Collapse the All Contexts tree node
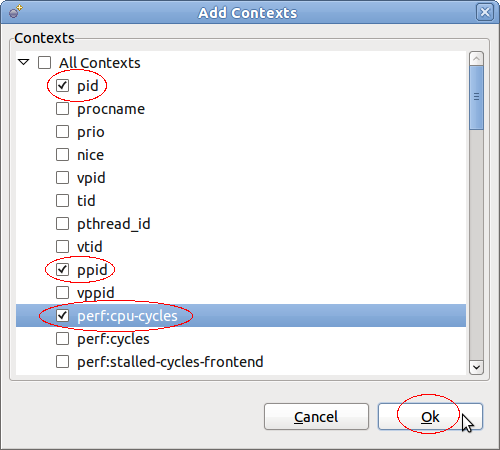Screen dimensions: 500x450 click(24, 62)
